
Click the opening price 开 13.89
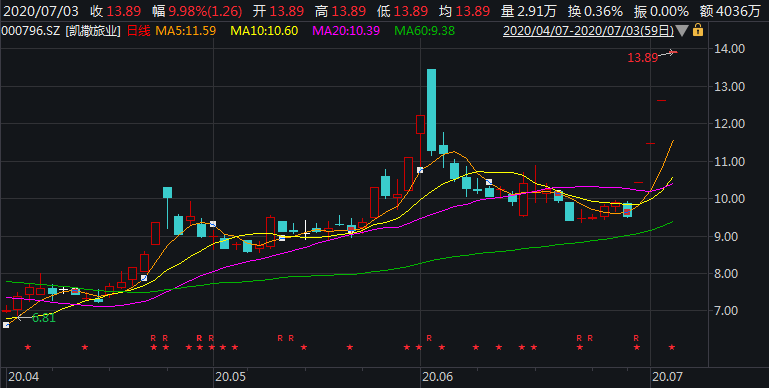tap(278, 11)
